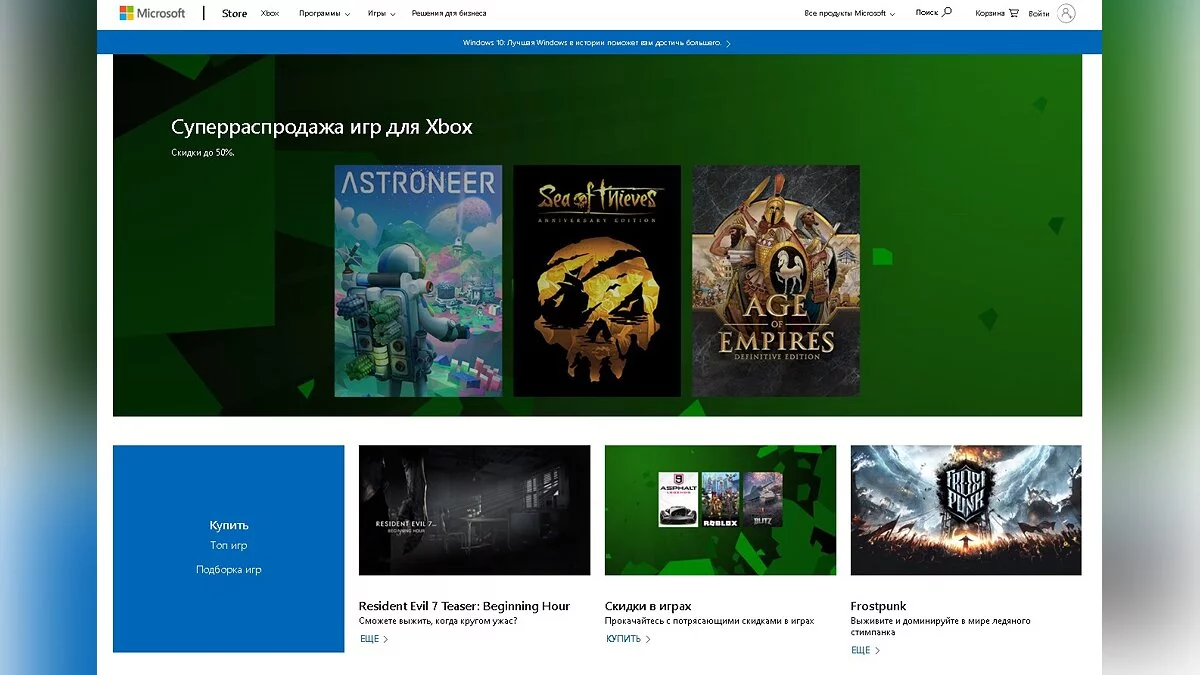Open the Astroneer game cover
This screenshot has height=675, width=1200.
[418, 281]
